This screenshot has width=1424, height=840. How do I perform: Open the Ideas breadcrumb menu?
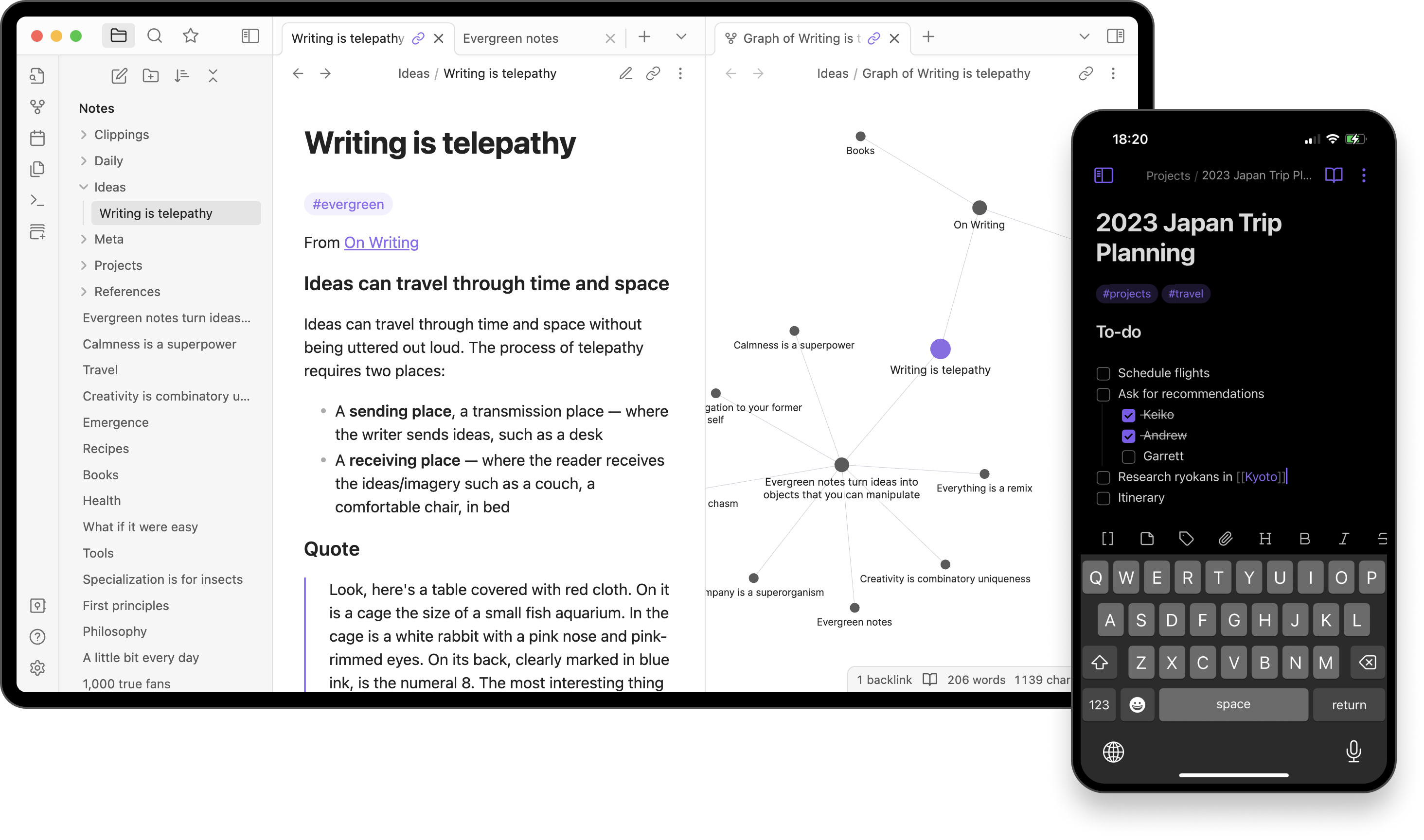tap(413, 73)
